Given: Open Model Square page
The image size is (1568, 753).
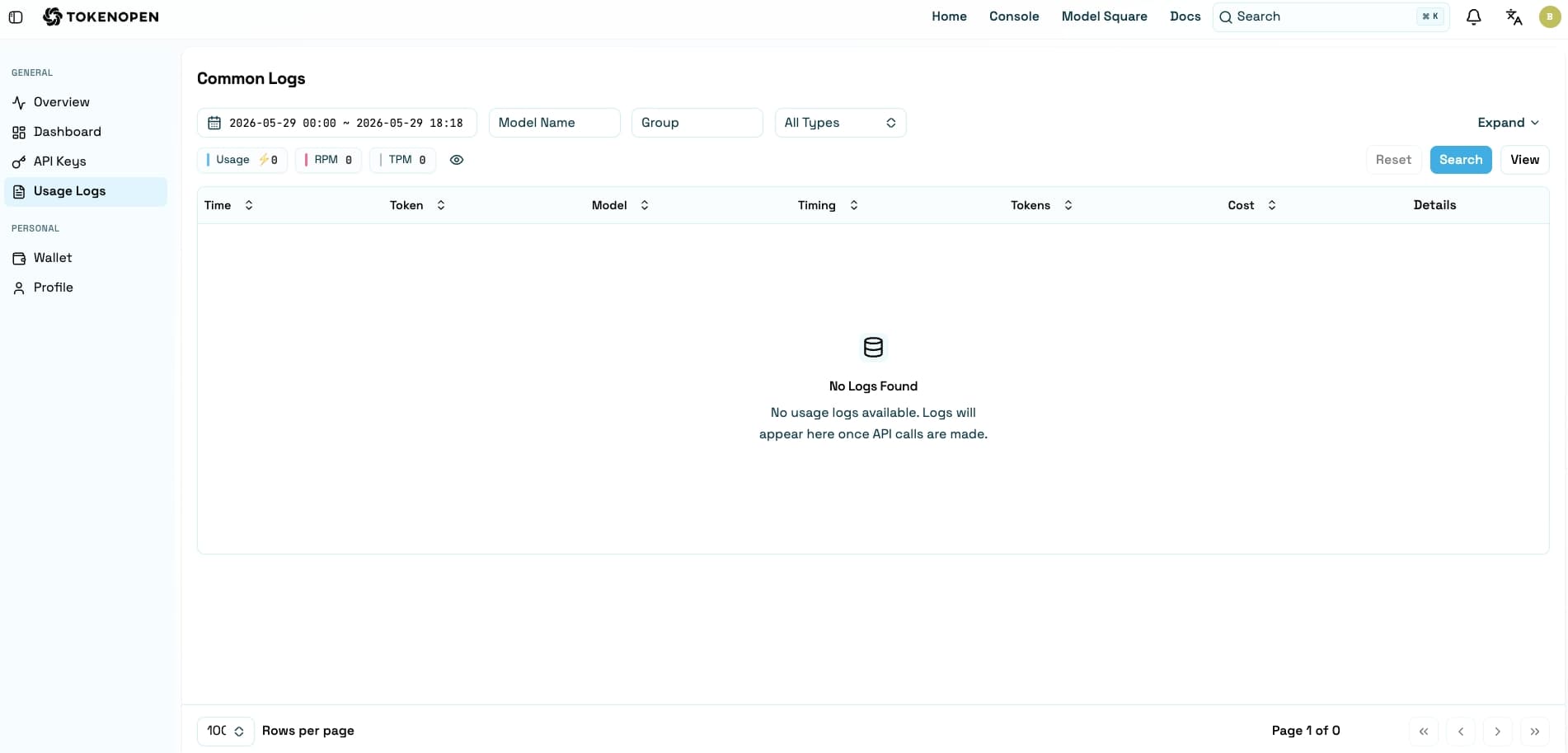Looking at the screenshot, I should pos(1104,16).
